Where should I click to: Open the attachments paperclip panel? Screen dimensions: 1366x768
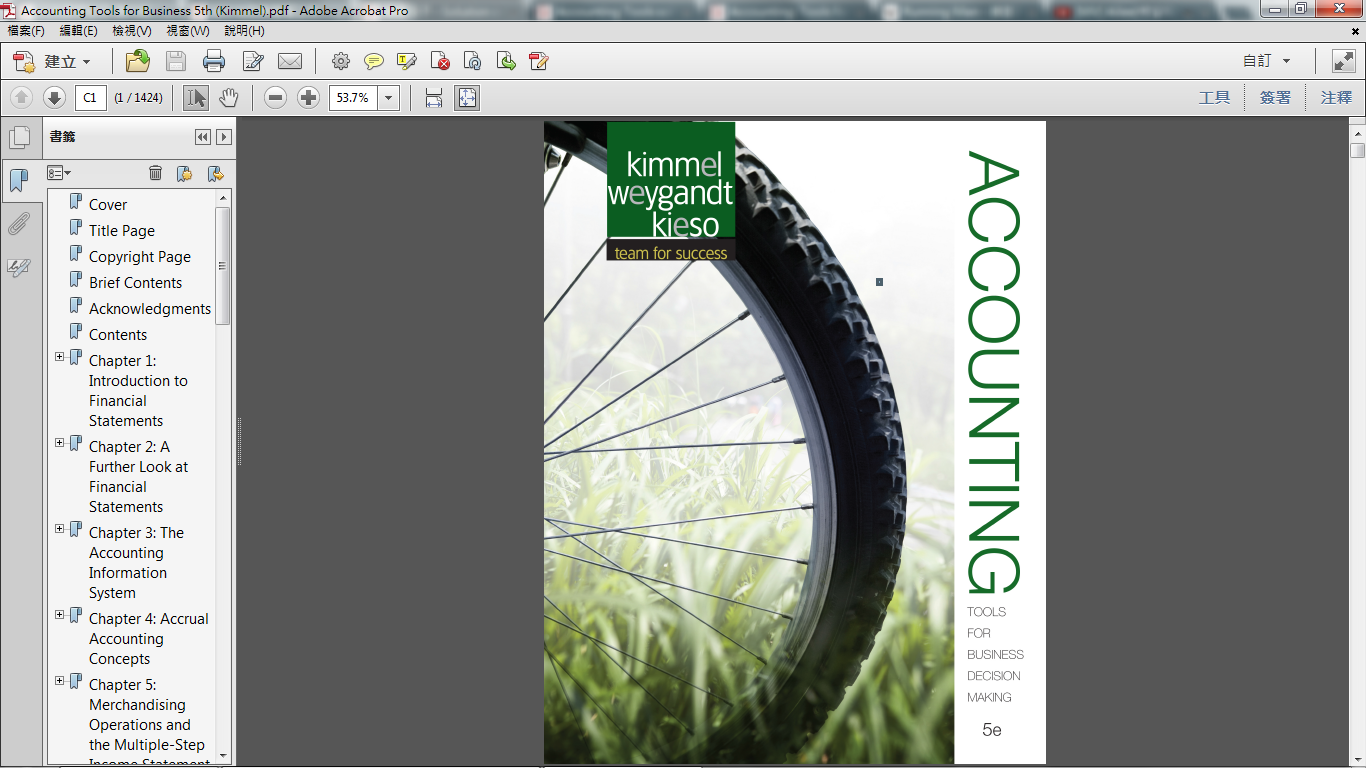click(x=19, y=224)
